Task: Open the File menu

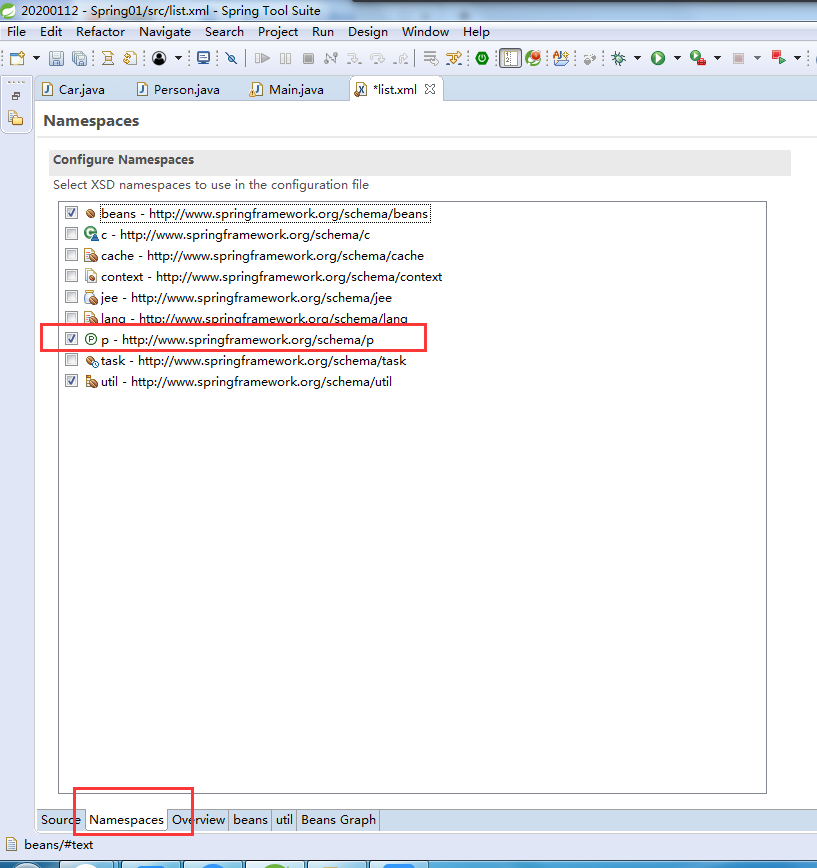Action: pyautogui.click(x=17, y=32)
